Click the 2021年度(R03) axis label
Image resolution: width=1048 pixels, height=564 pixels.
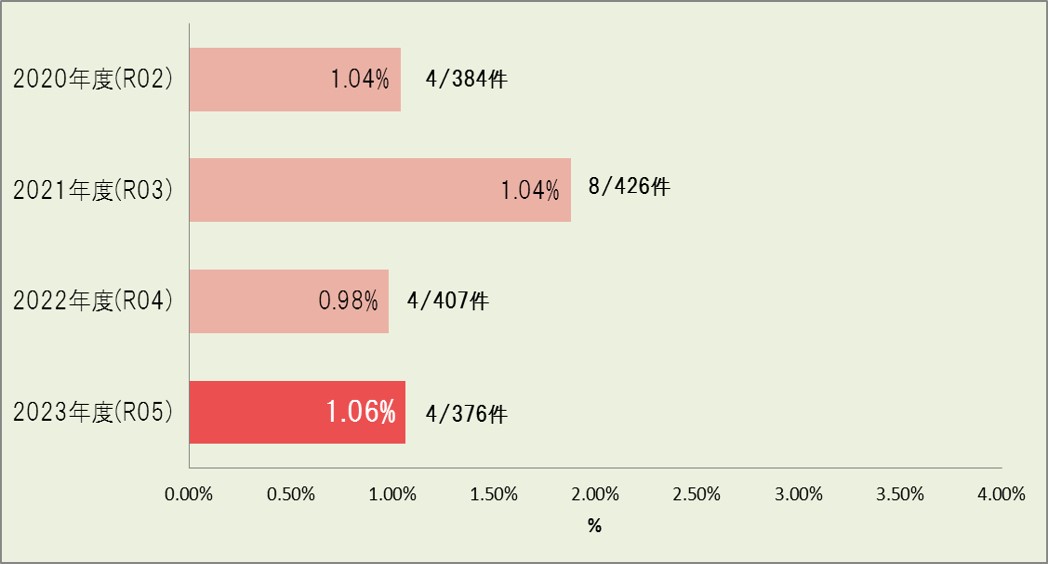coord(93,190)
